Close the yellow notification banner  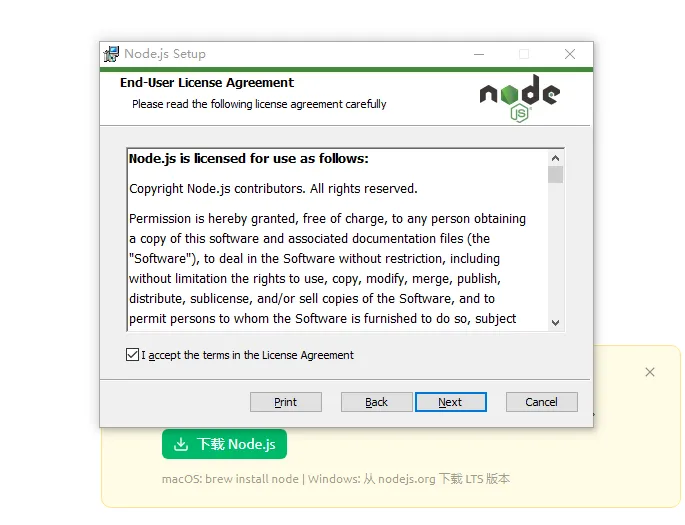tap(650, 372)
